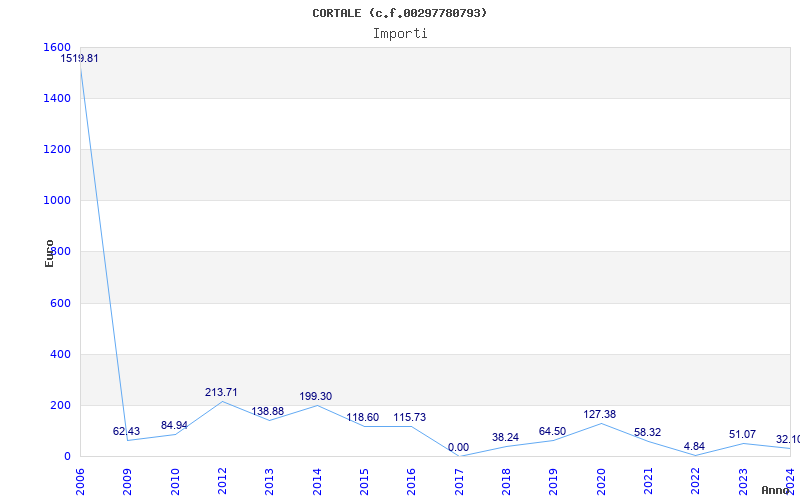Click the Importi subtitle
This screenshot has height=500, width=800.
400,34
